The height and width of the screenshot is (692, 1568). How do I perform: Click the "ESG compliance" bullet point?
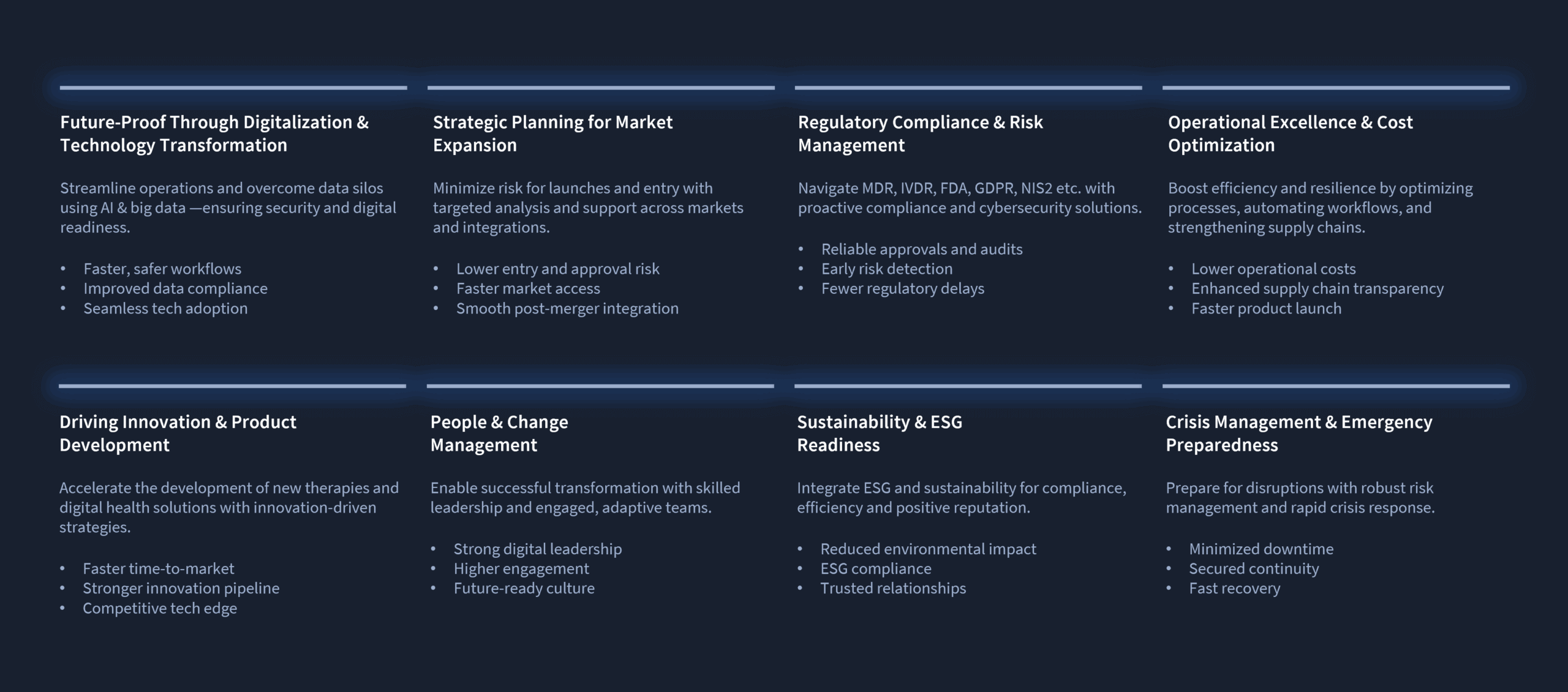[876, 569]
